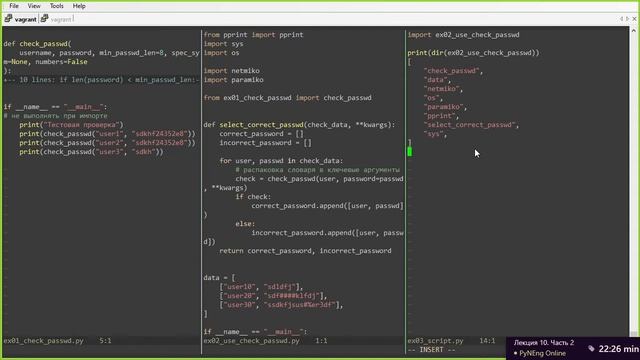640x360 pixels.
Task: Click the "pprint" list entry
Action: point(441,116)
